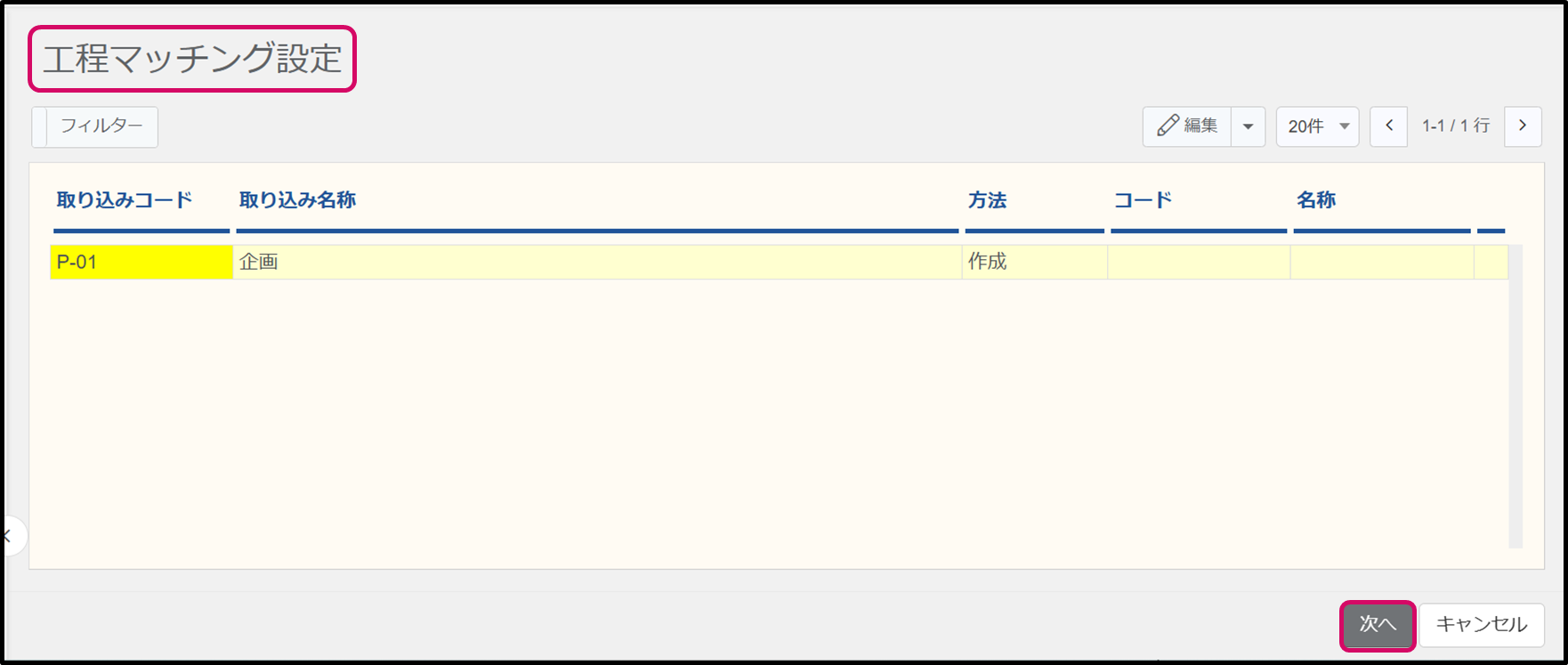This screenshot has width=1568, height=665.
Task: Click the table's vertical scrollbar
Action: [1515, 401]
